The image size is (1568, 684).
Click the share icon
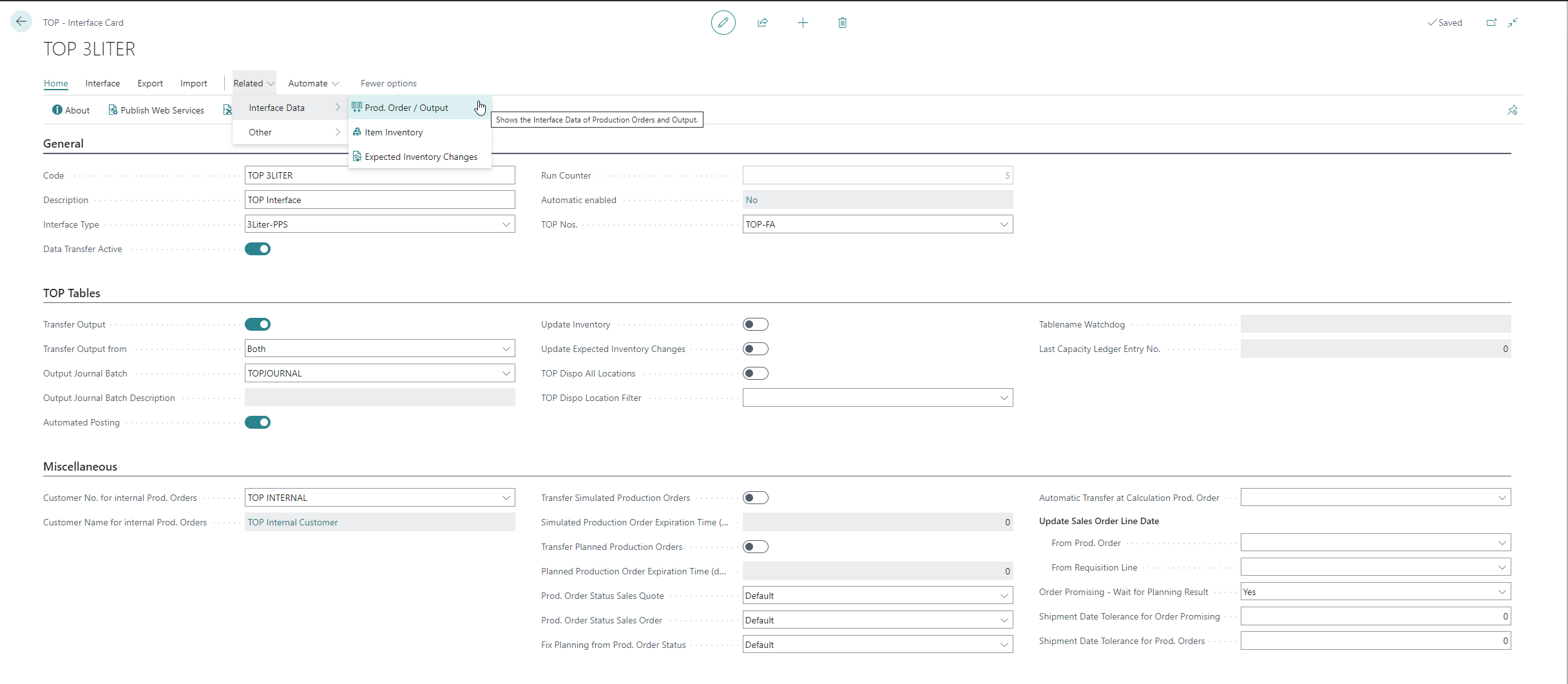[x=763, y=23]
